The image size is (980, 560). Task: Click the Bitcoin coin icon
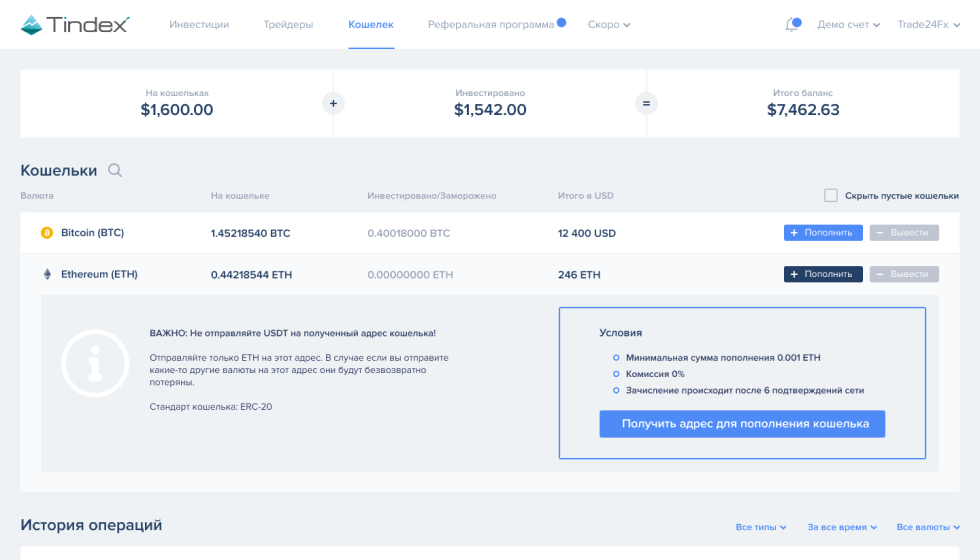pos(46,233)
